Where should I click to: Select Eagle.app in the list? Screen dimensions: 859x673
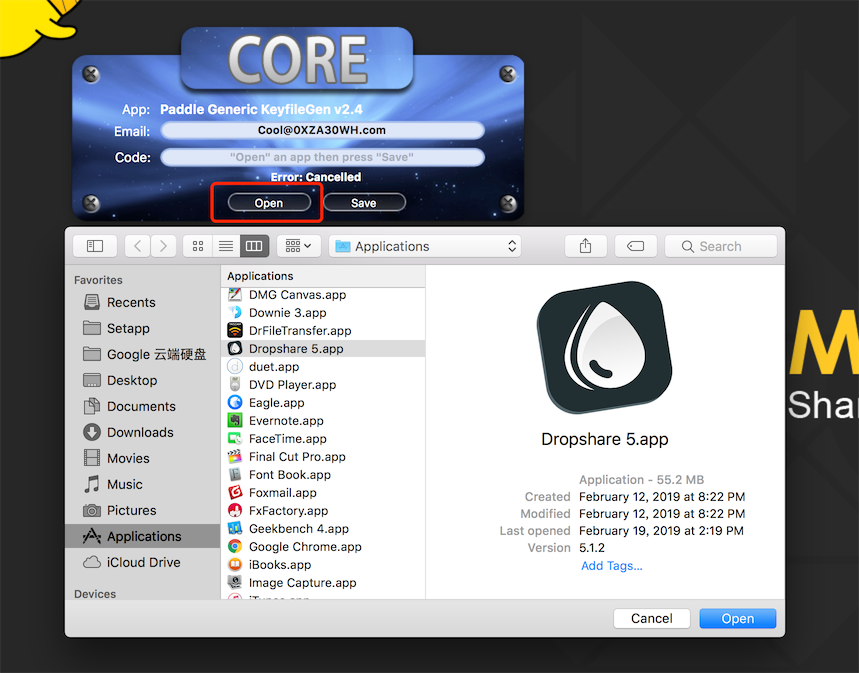323,403
